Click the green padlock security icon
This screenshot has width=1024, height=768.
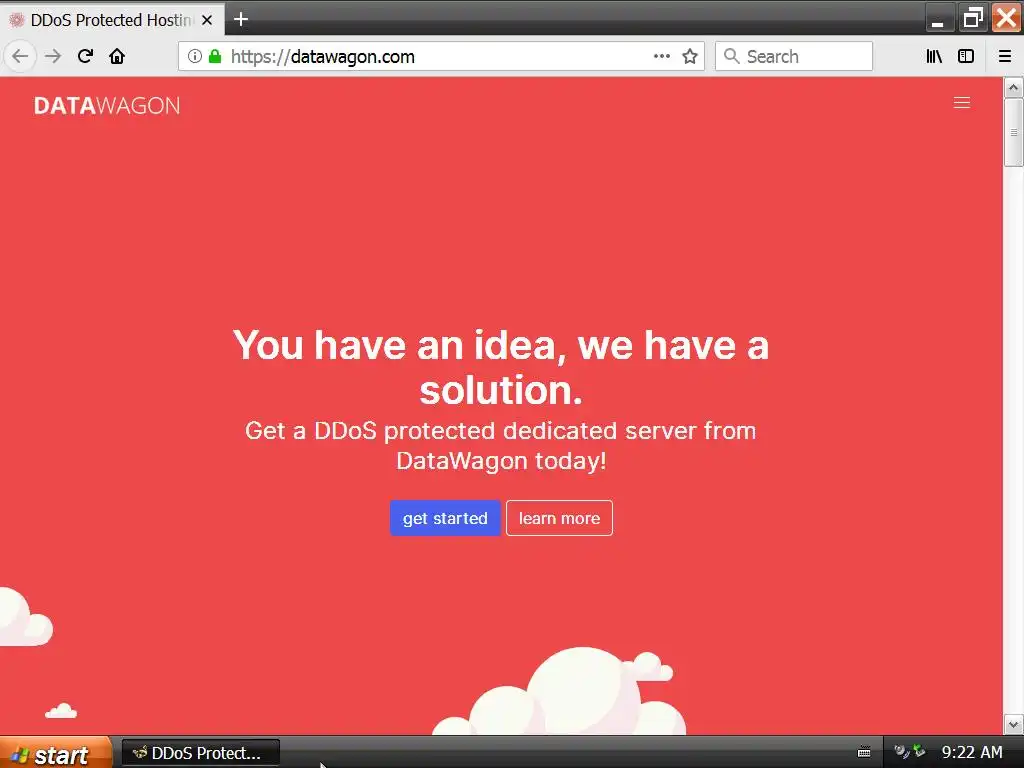(215, 56)
